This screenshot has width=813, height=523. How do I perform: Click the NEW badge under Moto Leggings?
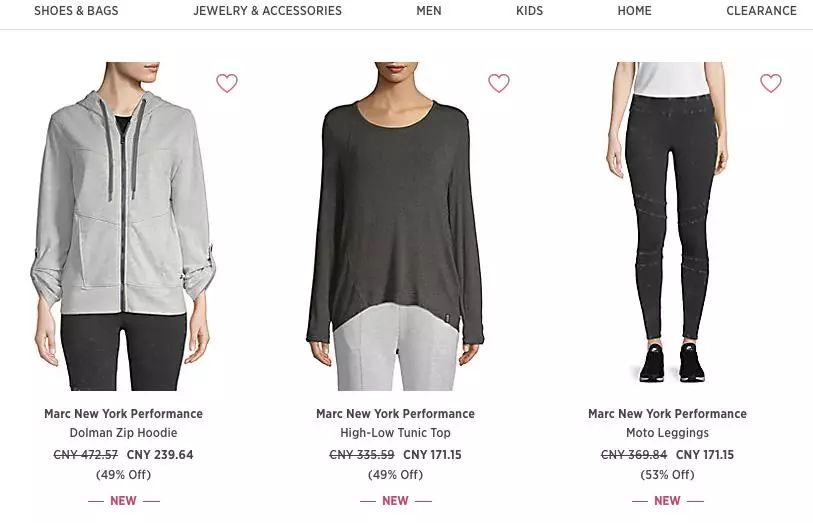coord(667,501)
